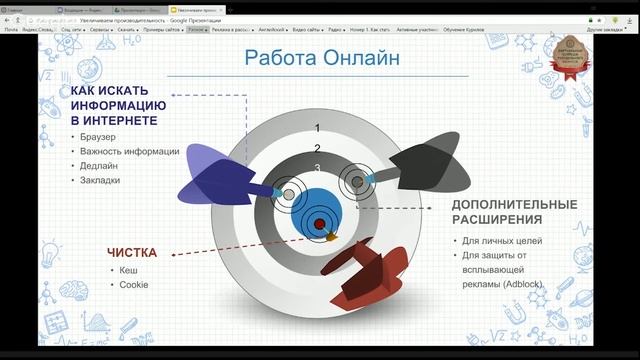Click the Браузер bullet item
The height and width of the screenshot is (360, 640).
pyautogui.click(x=98, y=137)
